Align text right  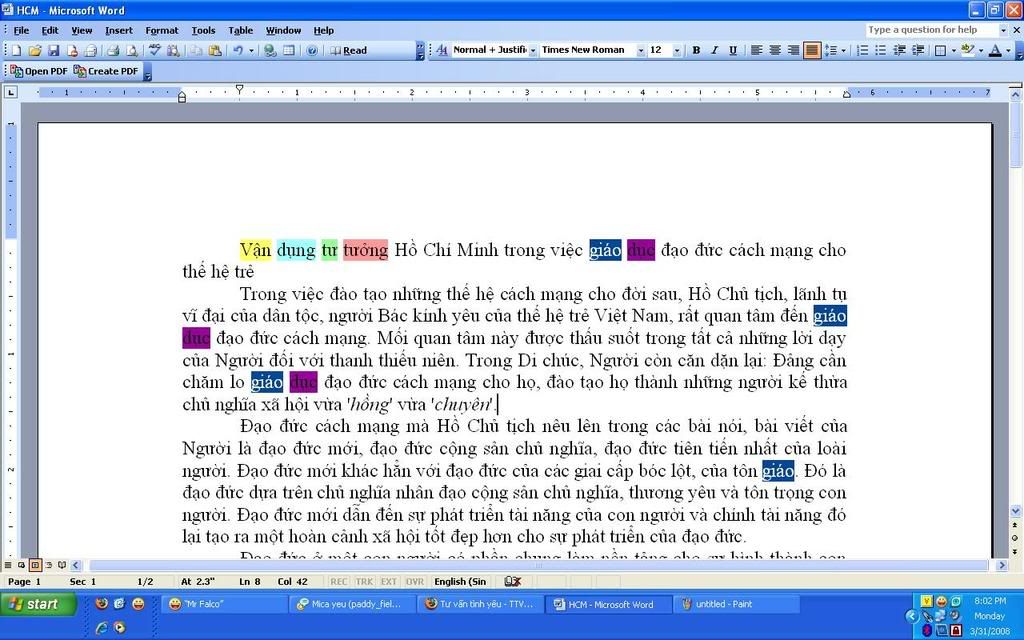point(793,50)
